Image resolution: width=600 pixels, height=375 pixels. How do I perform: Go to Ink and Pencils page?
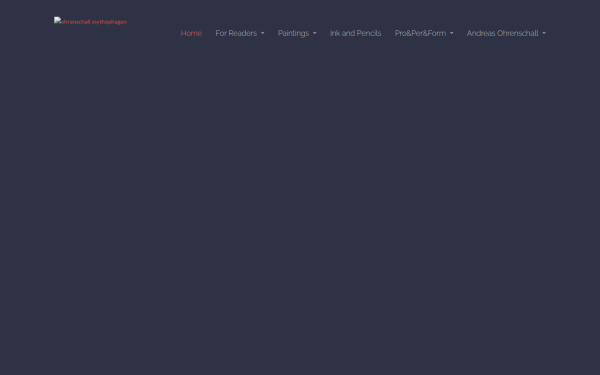[x=355, y=33]
